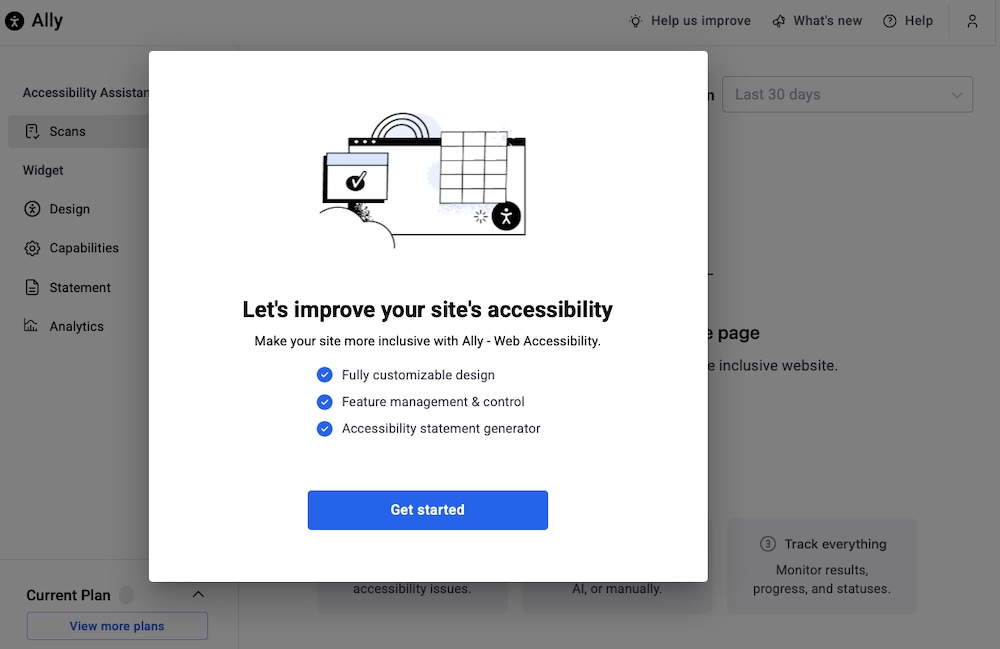The height and width of the screenshot is (649, 1000).
Task: Click the megaphone What's new icon
Action: [778, 21]
